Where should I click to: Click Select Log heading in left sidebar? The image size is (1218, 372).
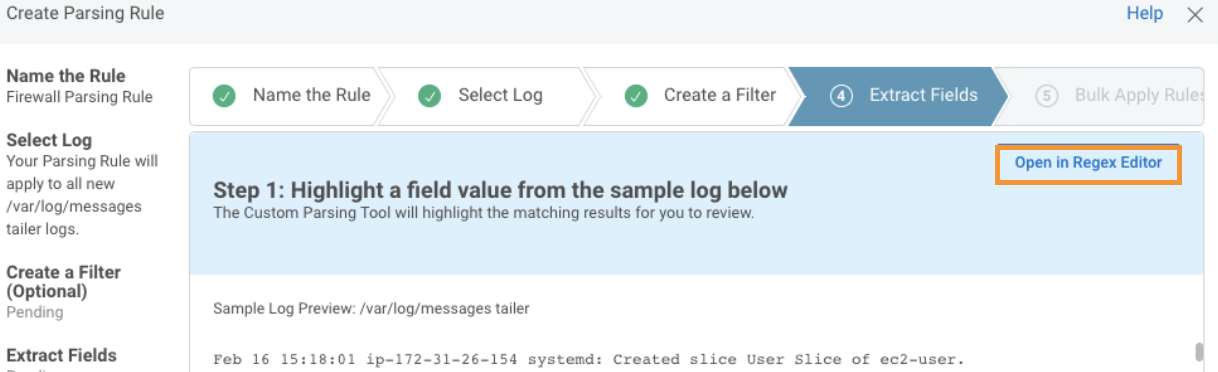pos(49,140)
